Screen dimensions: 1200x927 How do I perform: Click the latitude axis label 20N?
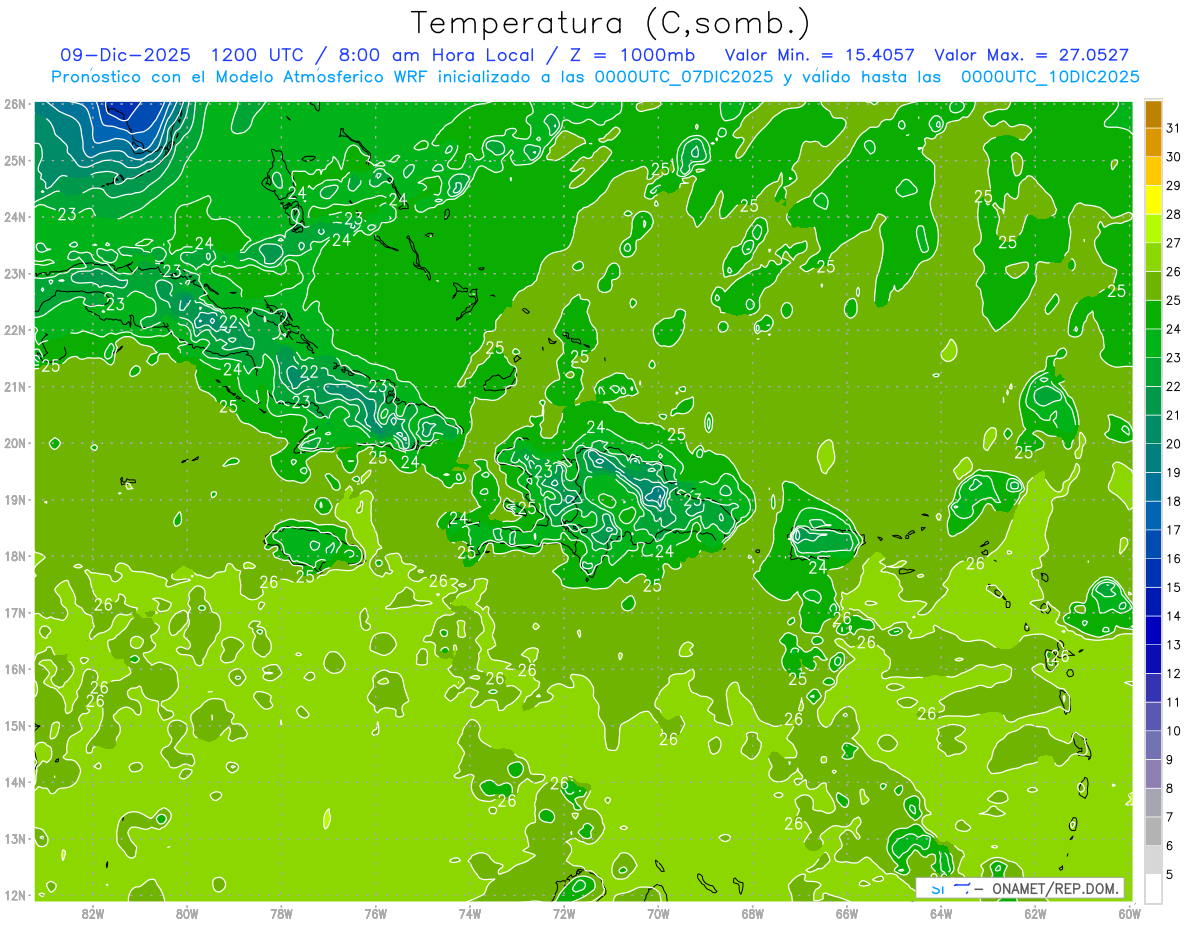click(15, 443)
